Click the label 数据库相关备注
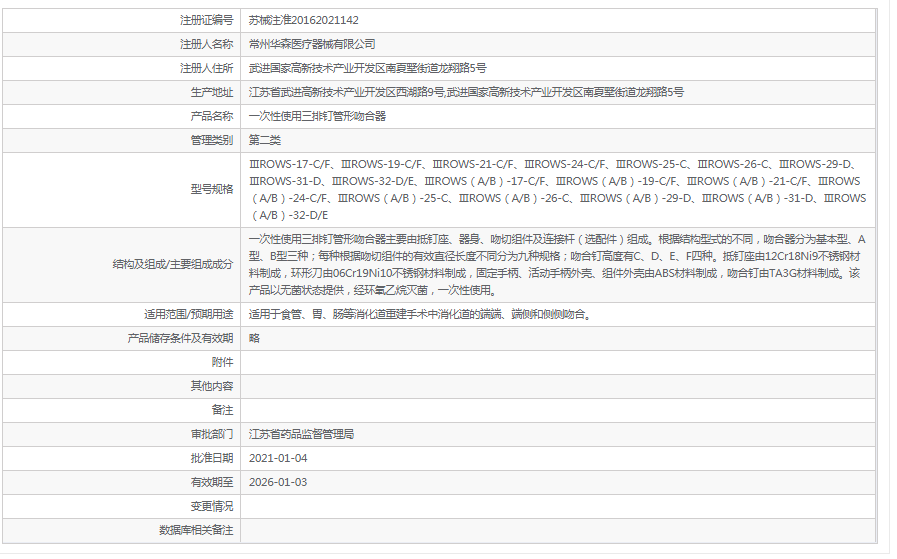 pyautogui.click(x=196, y=531)
